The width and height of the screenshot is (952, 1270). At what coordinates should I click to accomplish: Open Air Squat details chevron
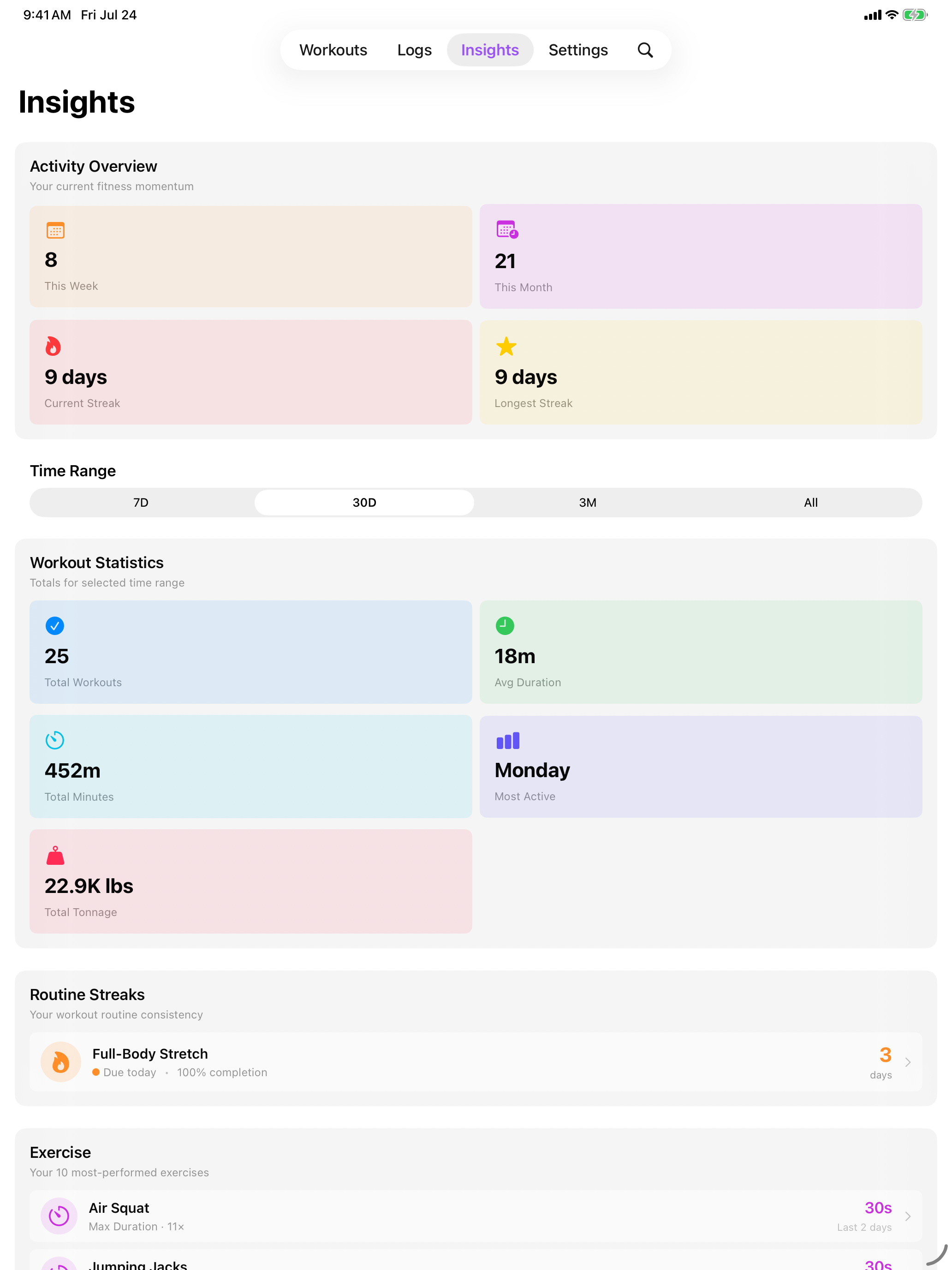907,1216
